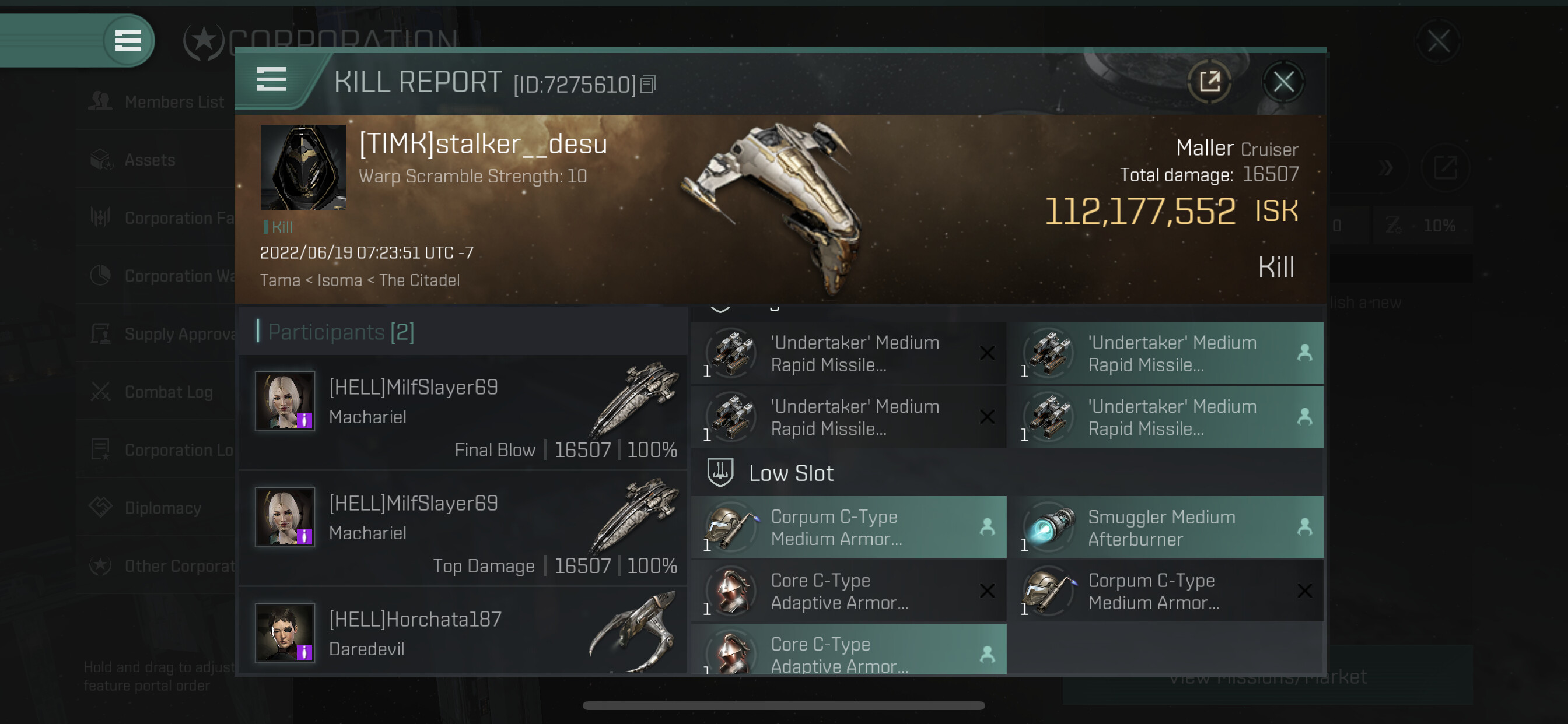Select the top dropped 'Undertaker' Medium Rapid Missile launcher
The height and width of the screenshot is (724, 1568).
tap(1165, 353)
